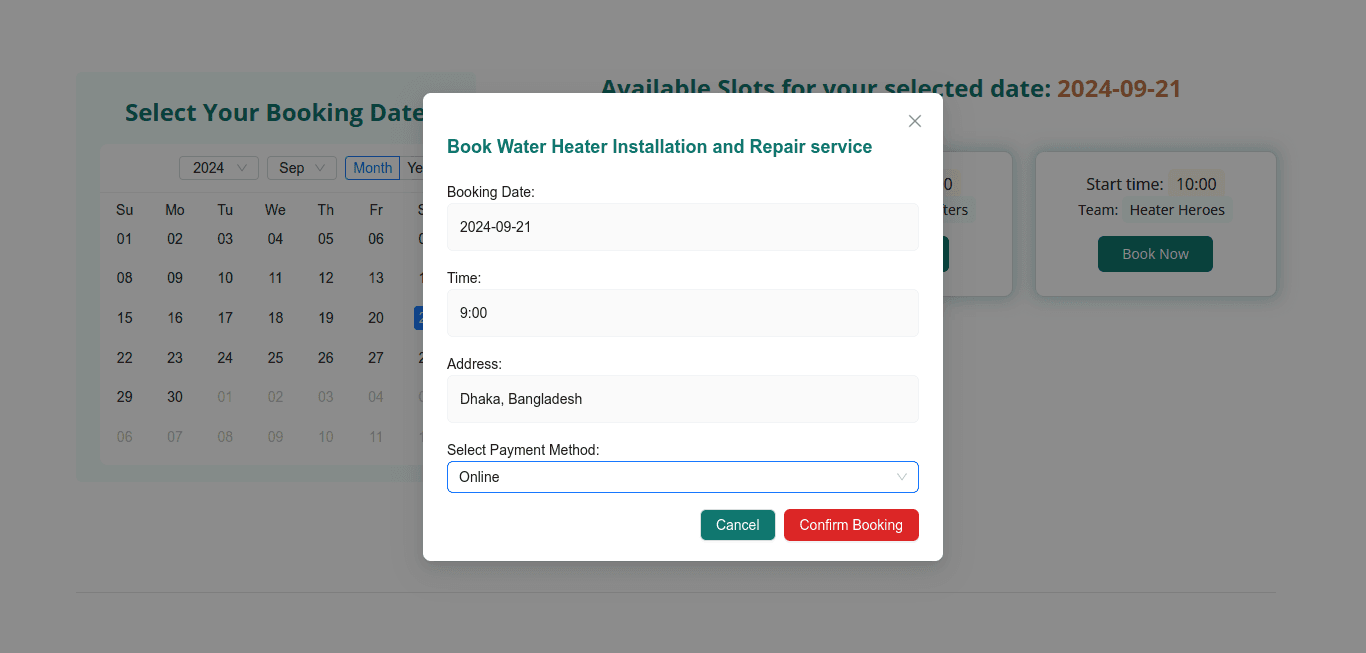Select the Month view radio button

[372, 168]
